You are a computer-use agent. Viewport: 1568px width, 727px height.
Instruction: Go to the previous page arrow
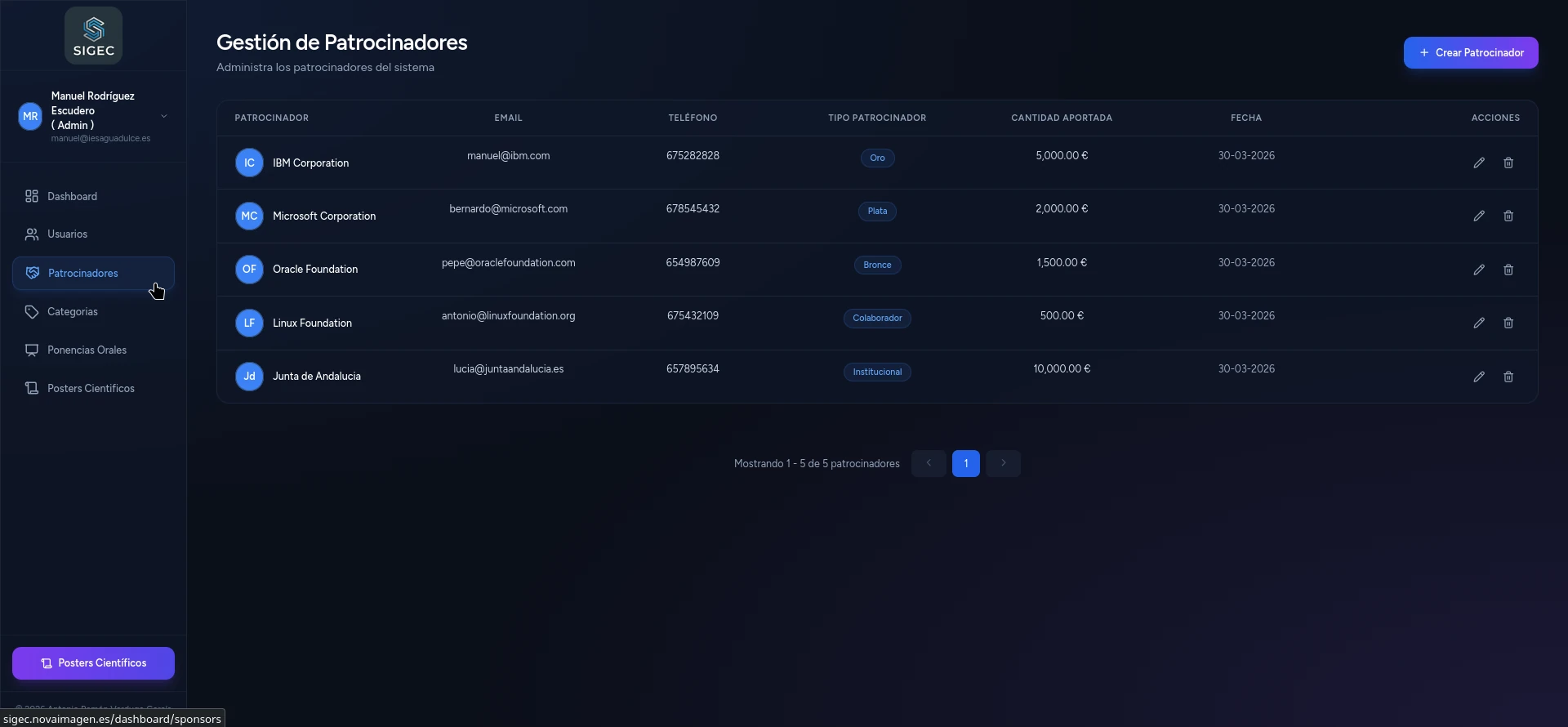(929, 463)
